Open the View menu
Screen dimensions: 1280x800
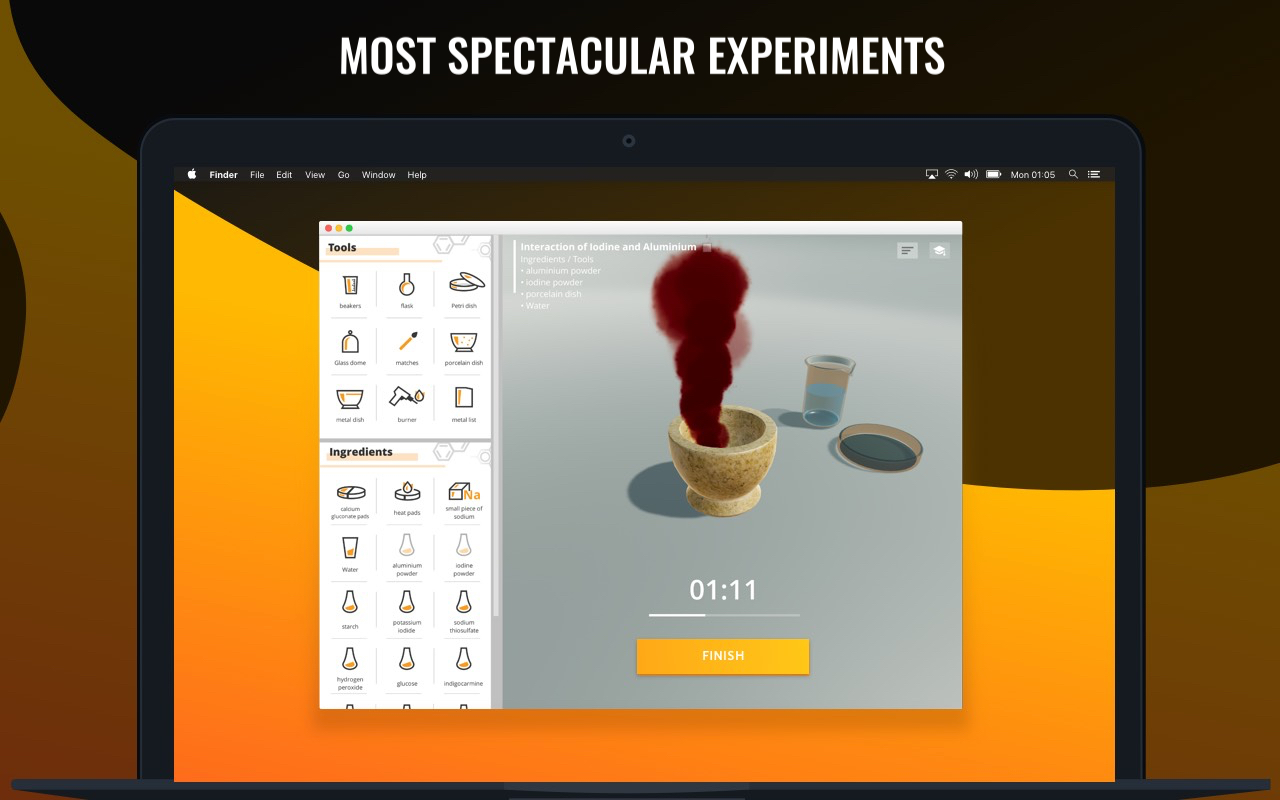315,175
